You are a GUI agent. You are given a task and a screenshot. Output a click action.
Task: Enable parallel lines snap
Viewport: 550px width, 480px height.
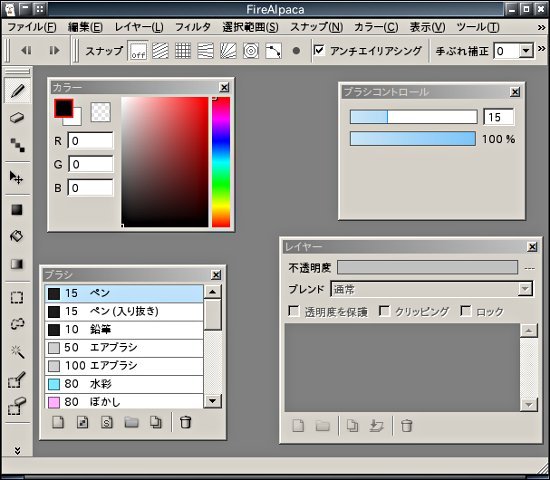(160, 51)
